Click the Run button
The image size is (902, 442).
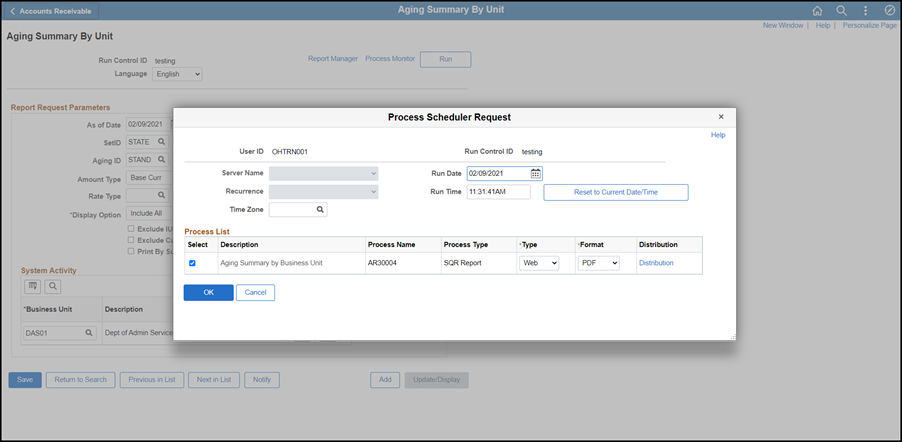[x=445, y=59]
